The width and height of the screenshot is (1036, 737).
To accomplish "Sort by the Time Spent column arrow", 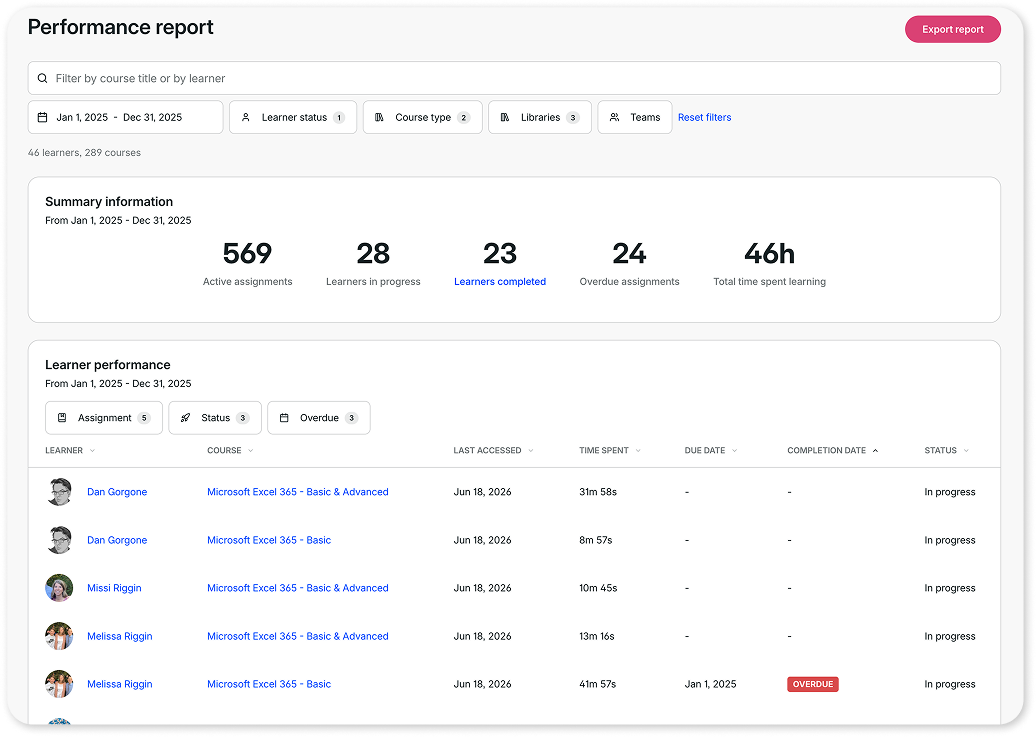I will coord(638,450).
